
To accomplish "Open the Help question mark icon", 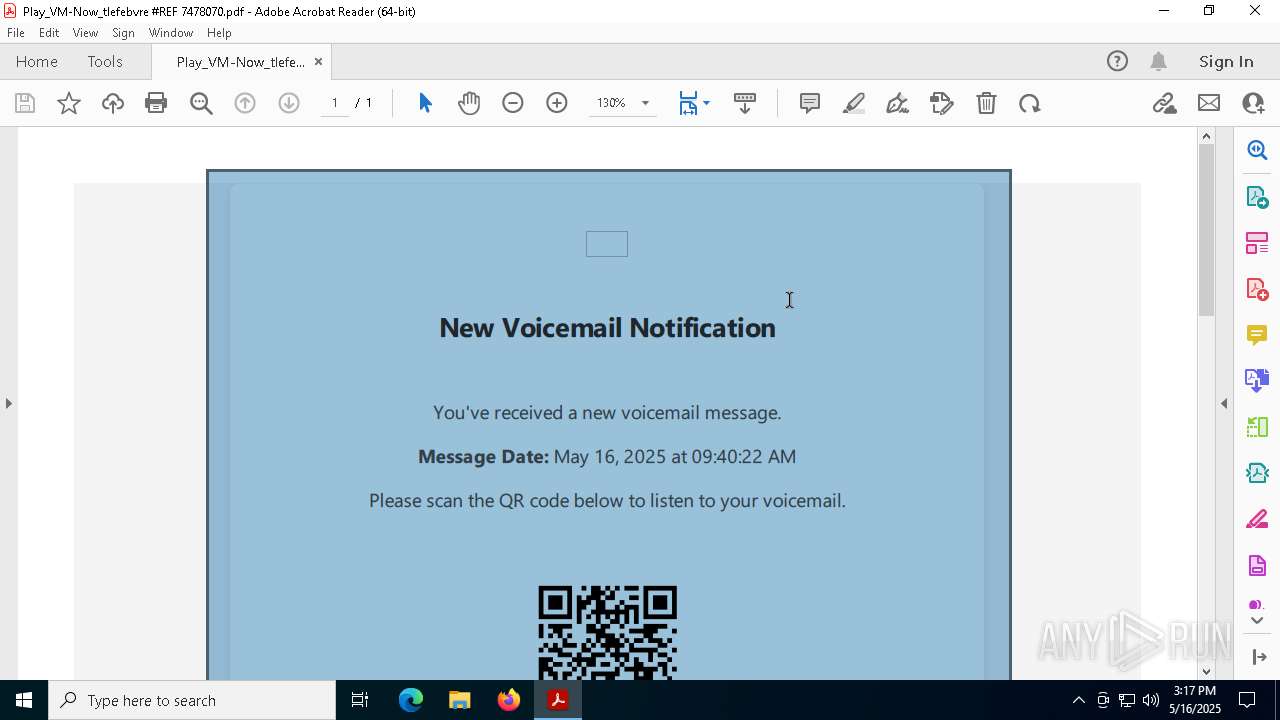I will coord(1117,61).
